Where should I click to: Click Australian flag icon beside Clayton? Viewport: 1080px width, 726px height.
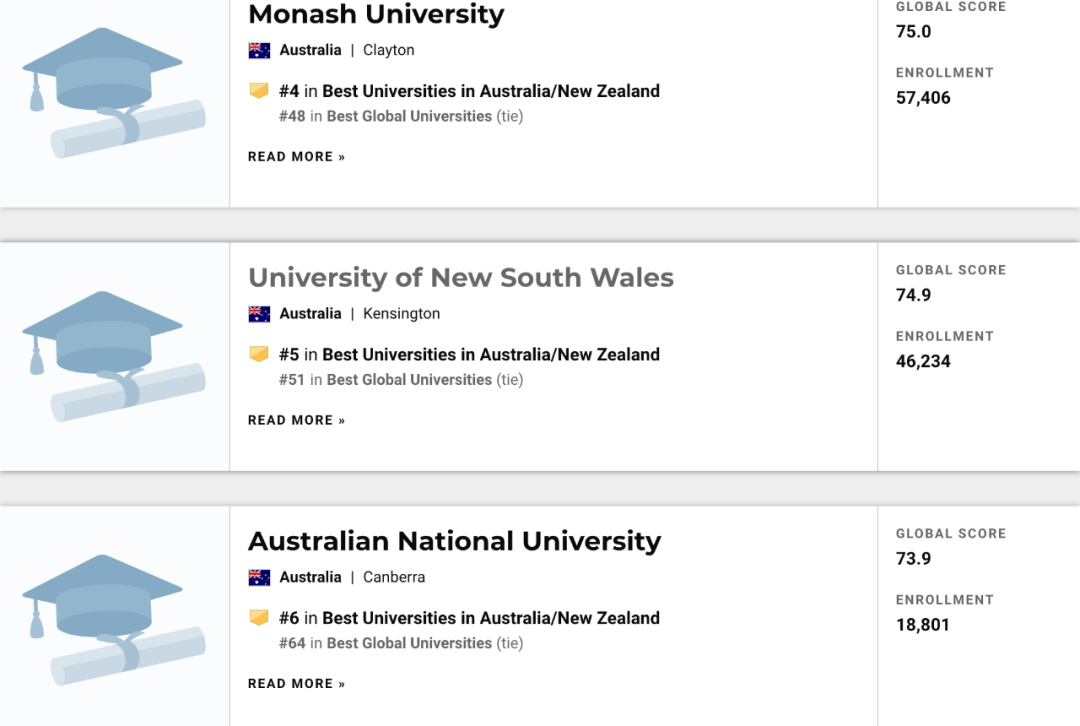259,50
